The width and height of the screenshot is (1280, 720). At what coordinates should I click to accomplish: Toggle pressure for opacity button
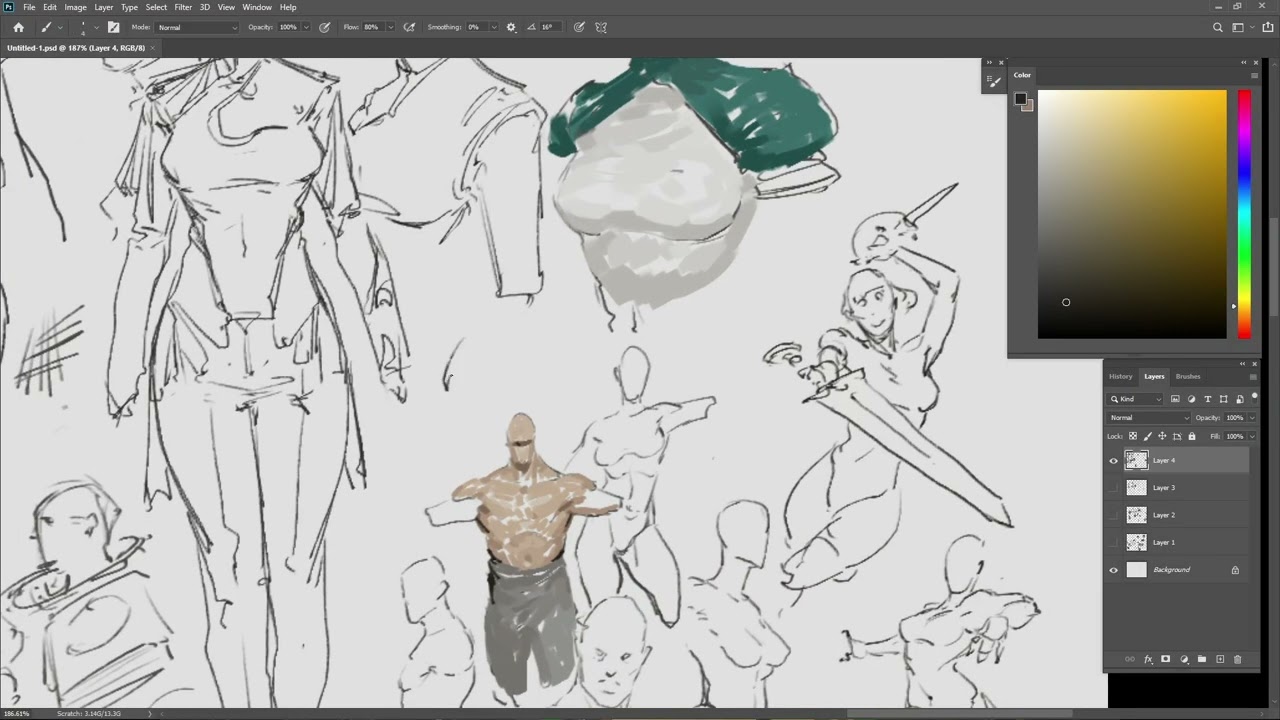[x=325, y=27]
